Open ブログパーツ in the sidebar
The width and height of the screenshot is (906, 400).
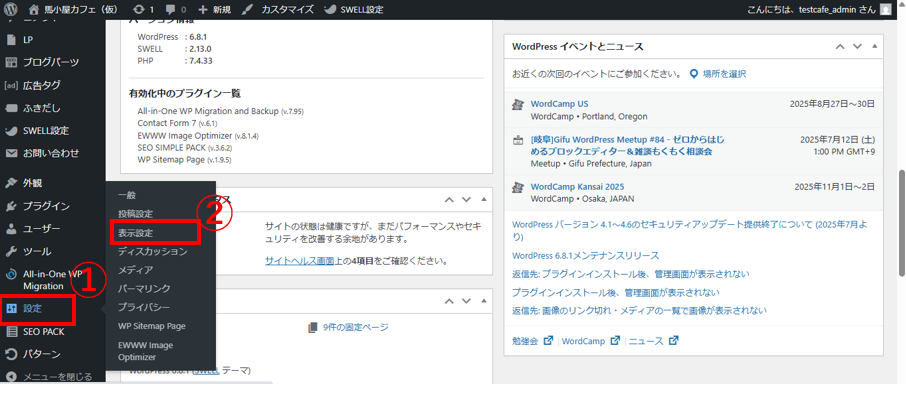tap(53, 62)
